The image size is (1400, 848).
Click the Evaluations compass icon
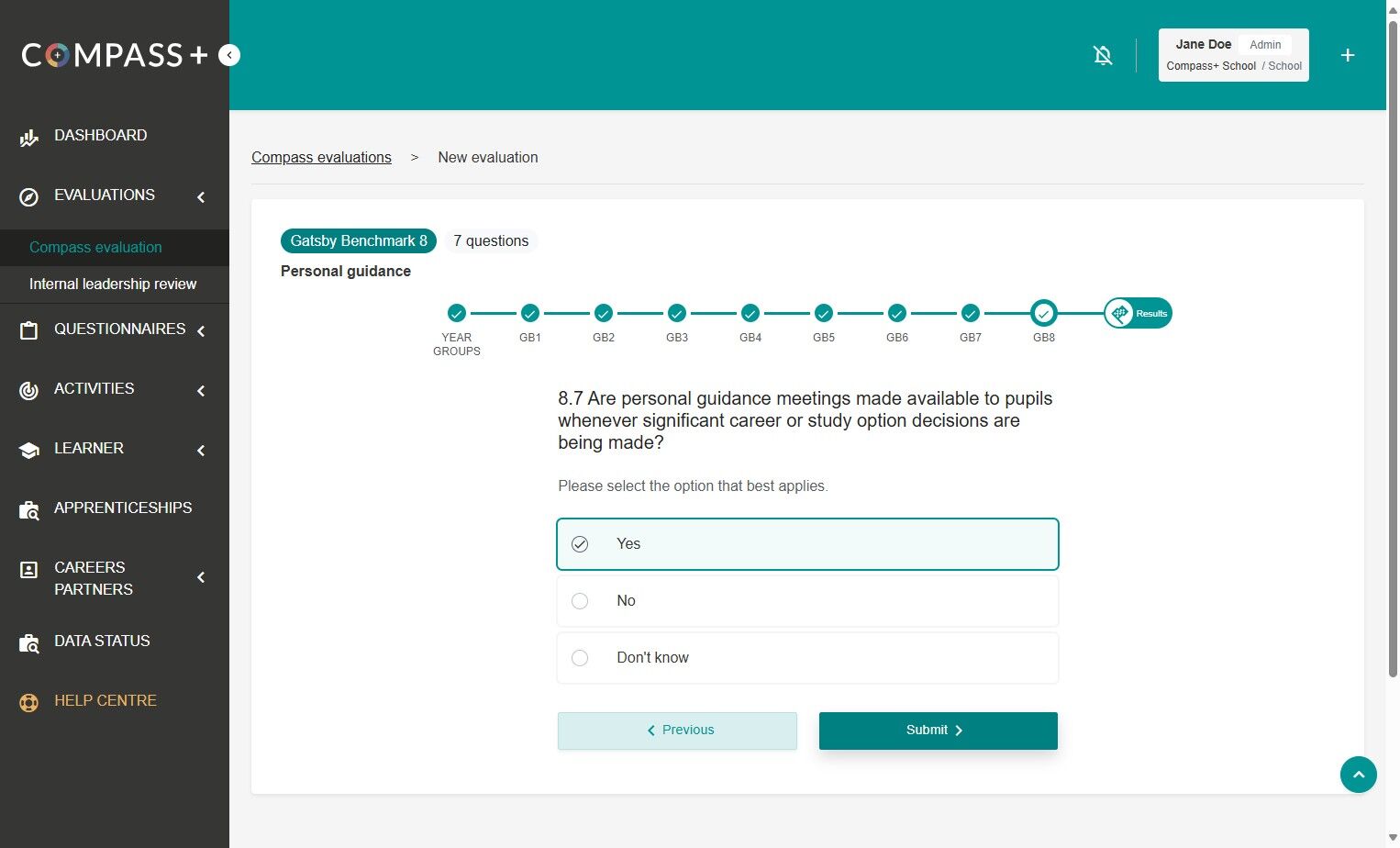pyautogui.click(x=28, y=196)
